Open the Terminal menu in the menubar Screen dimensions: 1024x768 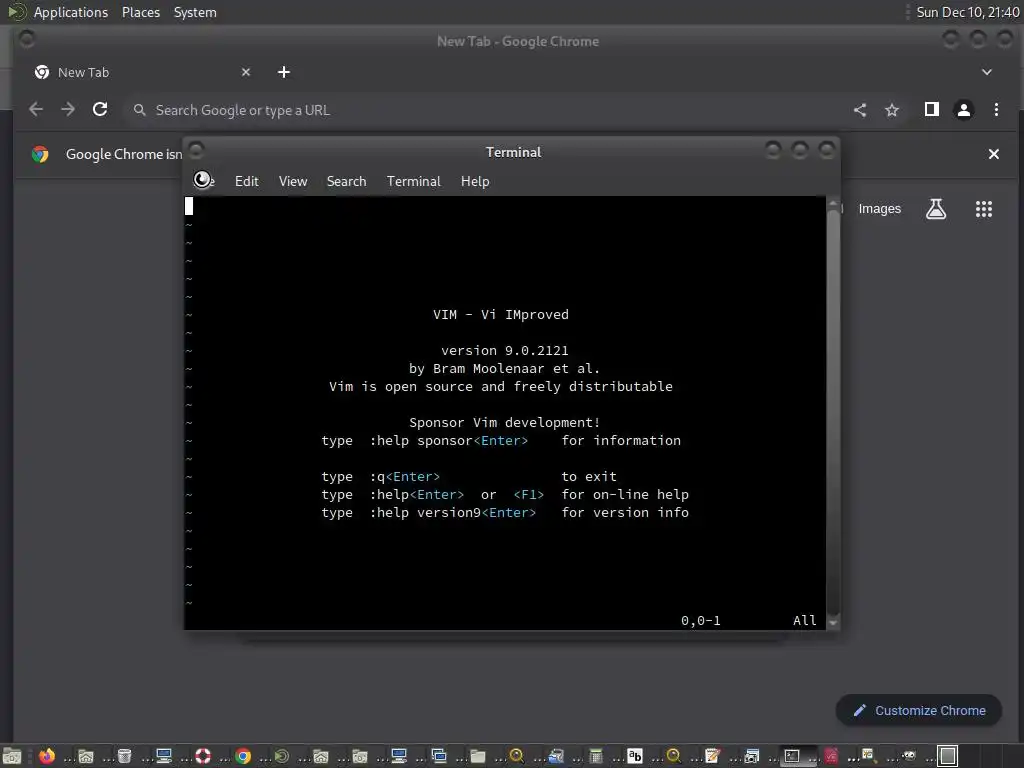413,182
